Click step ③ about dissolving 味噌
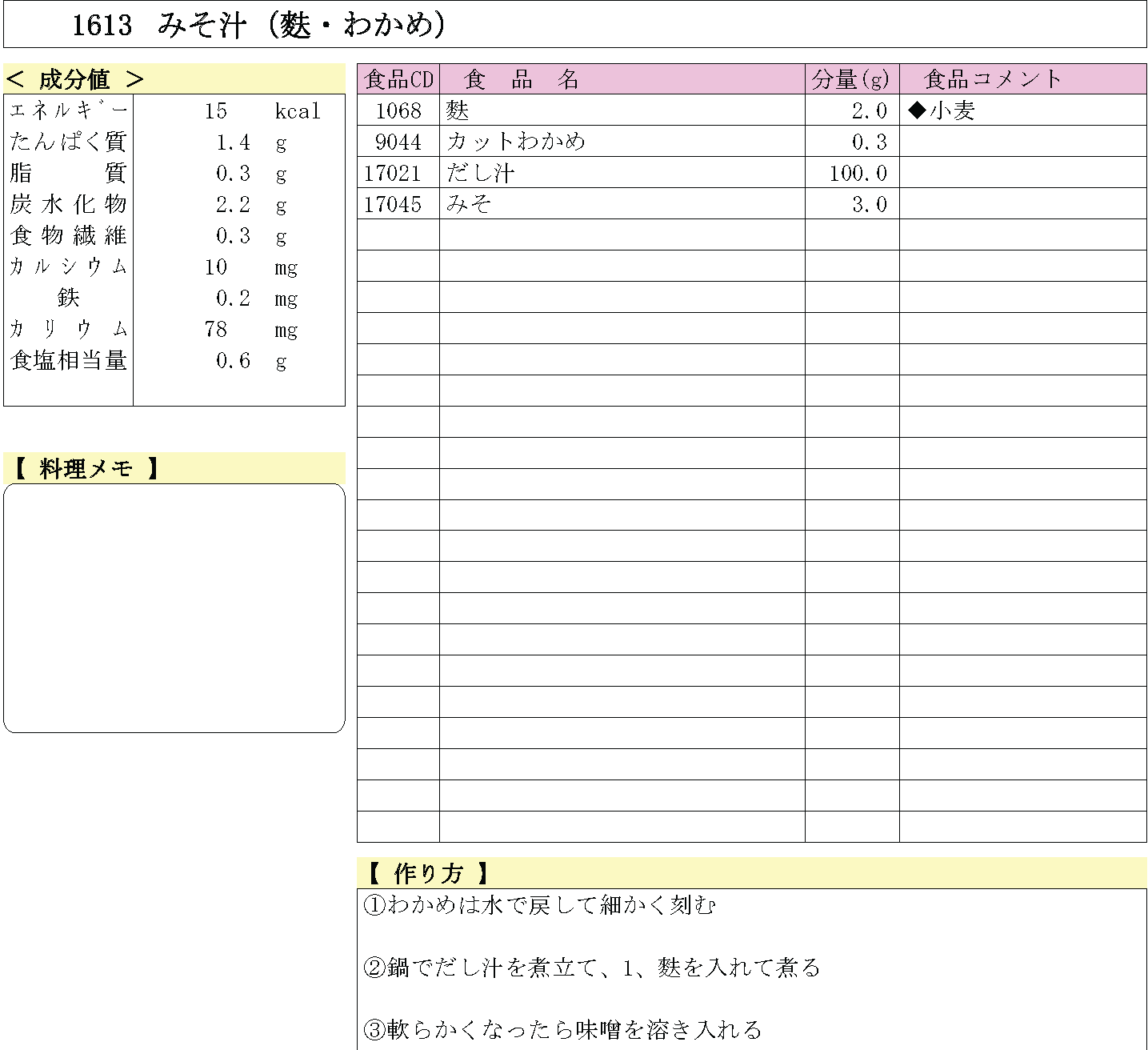Screen dimensions: 1148x1050 pos(563,1030)
